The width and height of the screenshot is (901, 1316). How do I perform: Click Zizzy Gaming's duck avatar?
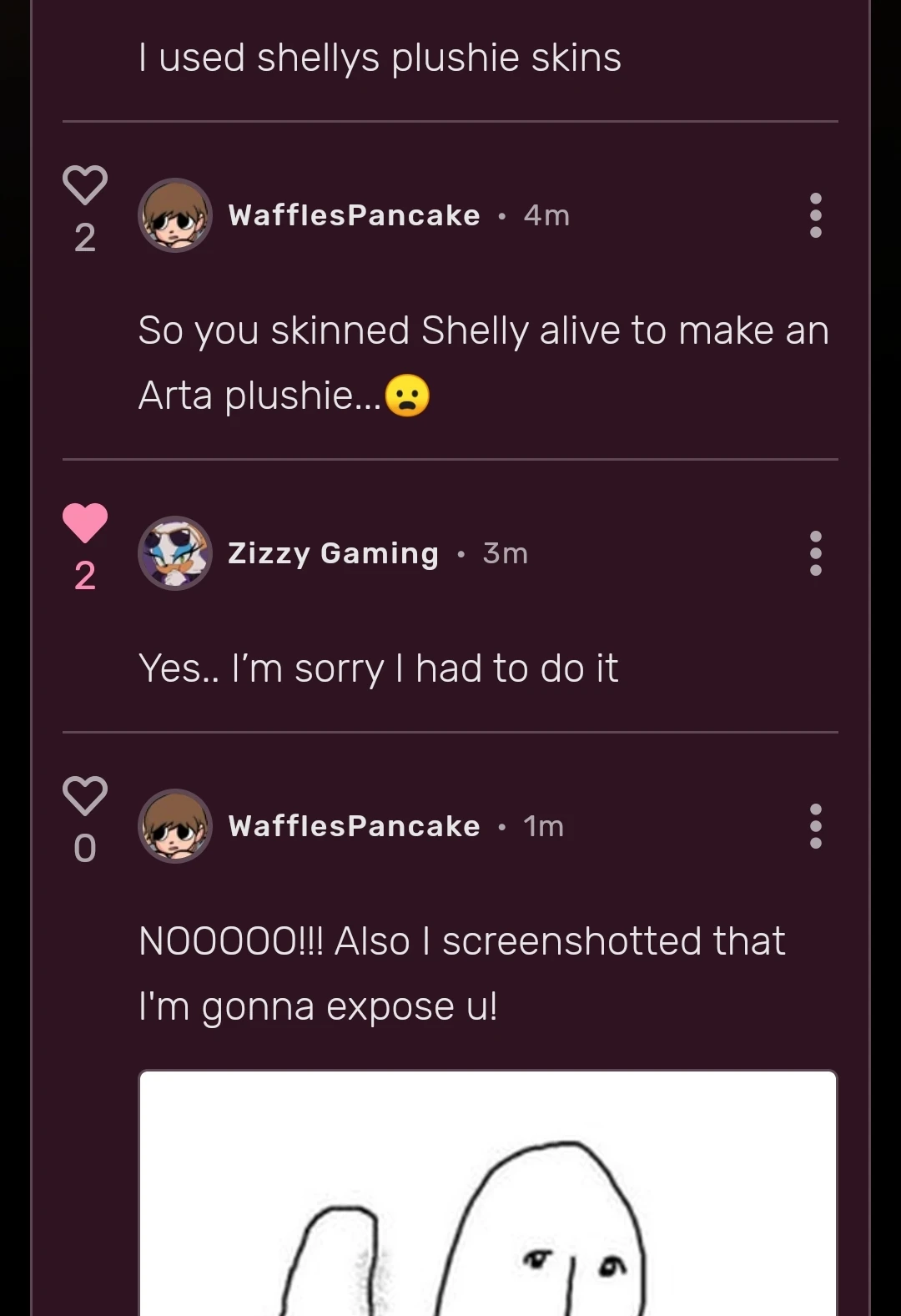174,553
